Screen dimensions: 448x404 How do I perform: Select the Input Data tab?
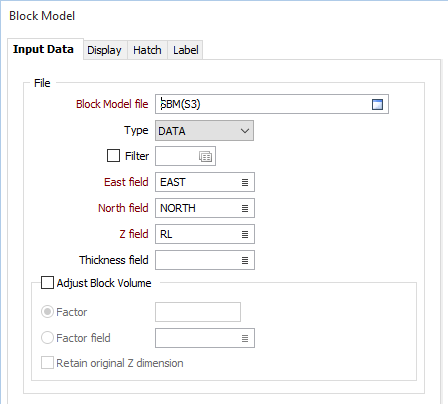(x=43, y=49)
